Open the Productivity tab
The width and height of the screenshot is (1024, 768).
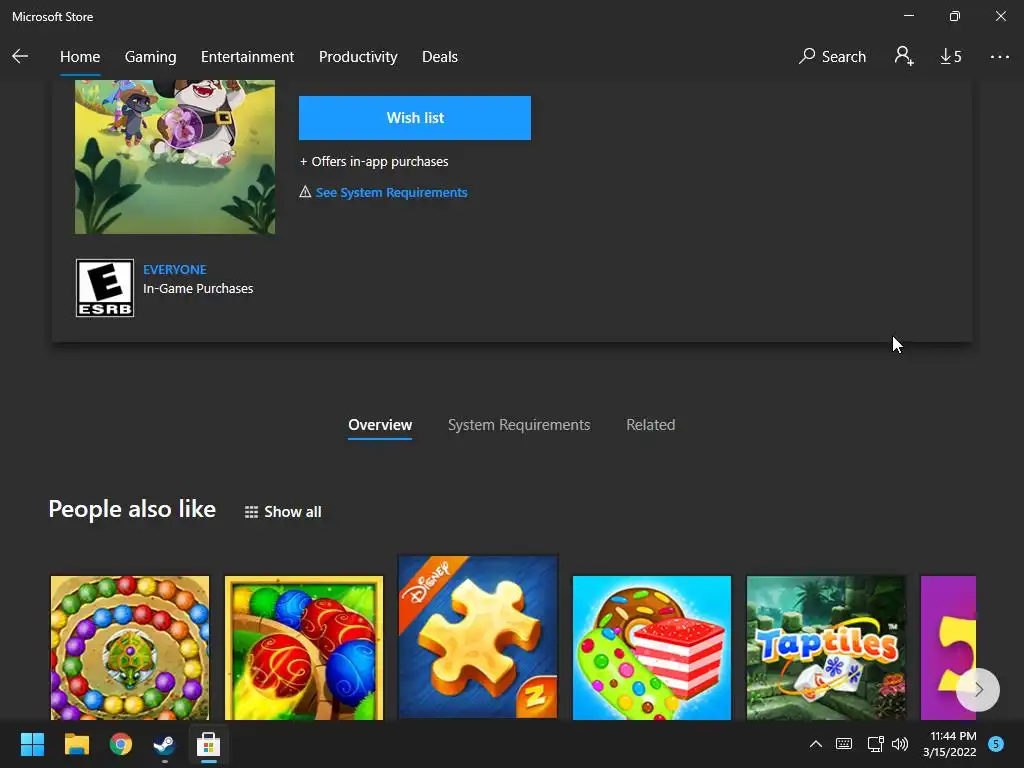pyautogui.click(x=359, y=57)
